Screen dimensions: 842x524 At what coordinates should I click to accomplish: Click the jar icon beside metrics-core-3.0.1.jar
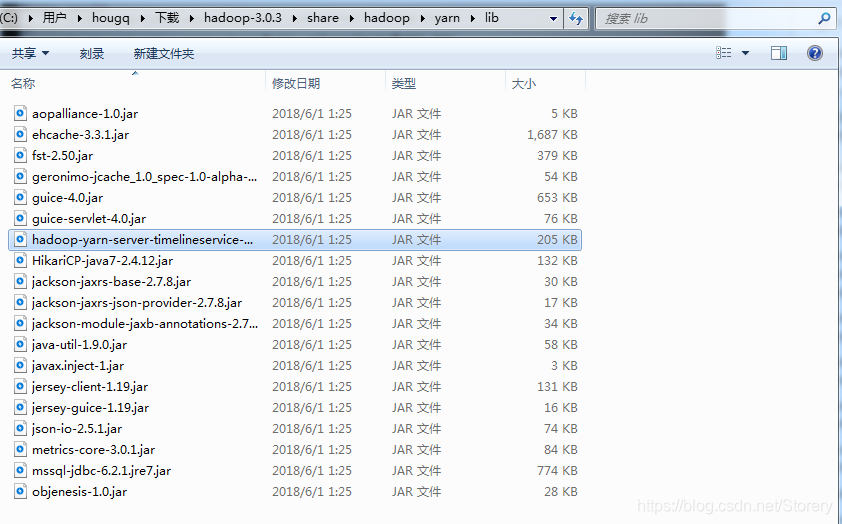point(20,449)
